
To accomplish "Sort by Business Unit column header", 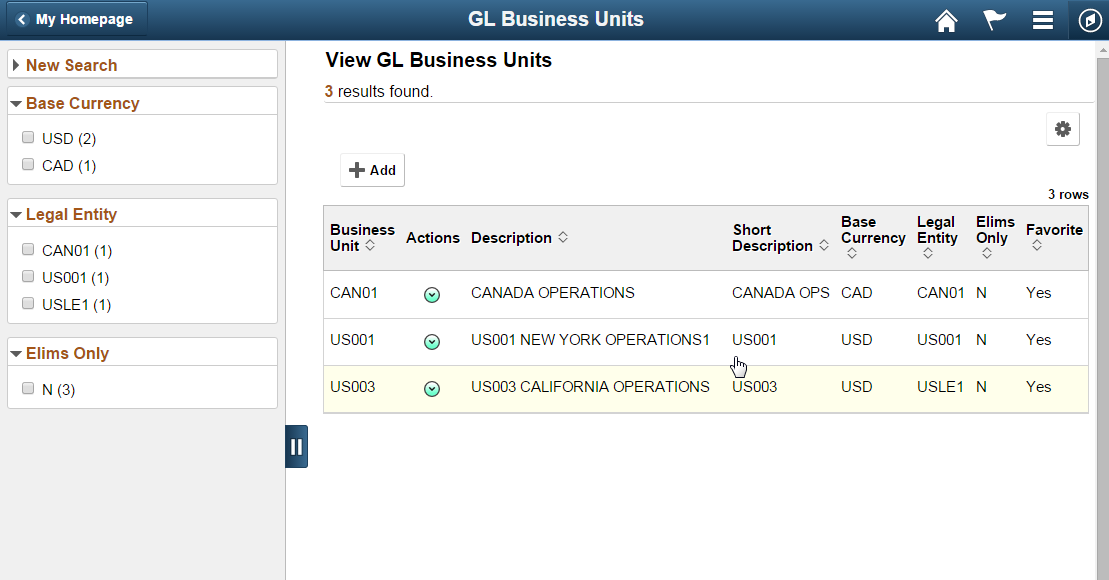I will pyautogui.click(x=362, y=238).
